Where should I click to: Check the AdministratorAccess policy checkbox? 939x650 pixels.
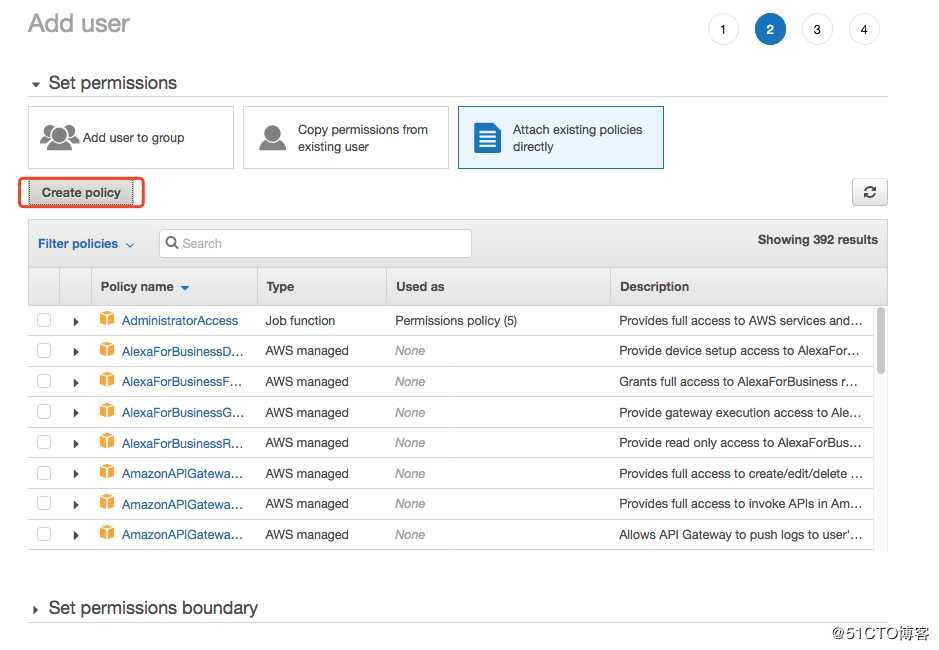click(x=44, y=320)
